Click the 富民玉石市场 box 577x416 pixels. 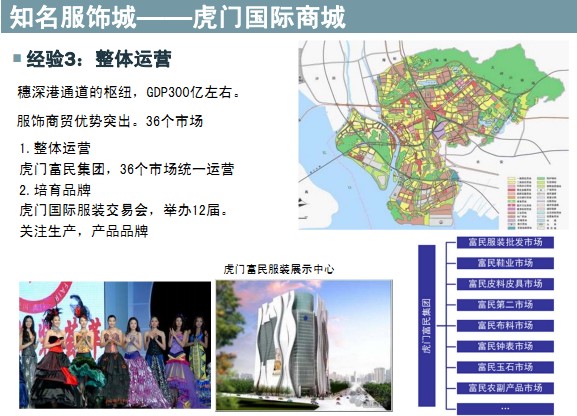pyautogui.click(x=505, y=367)
